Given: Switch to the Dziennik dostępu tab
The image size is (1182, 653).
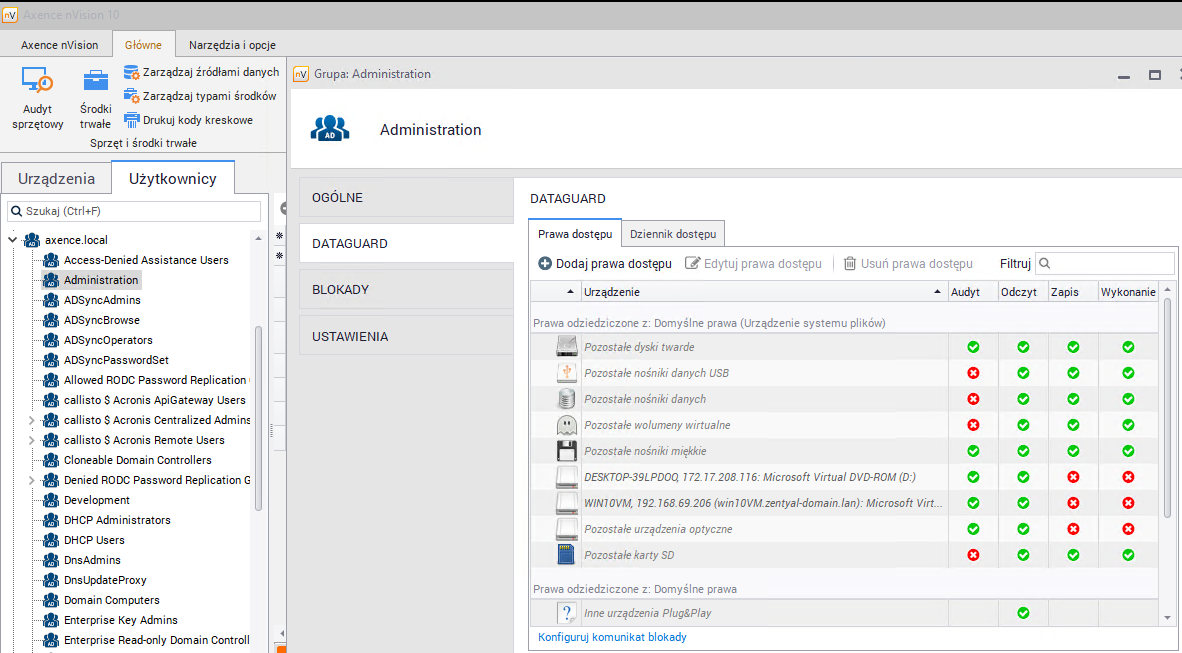Looking at the screenshot, I should click(673, 233).
